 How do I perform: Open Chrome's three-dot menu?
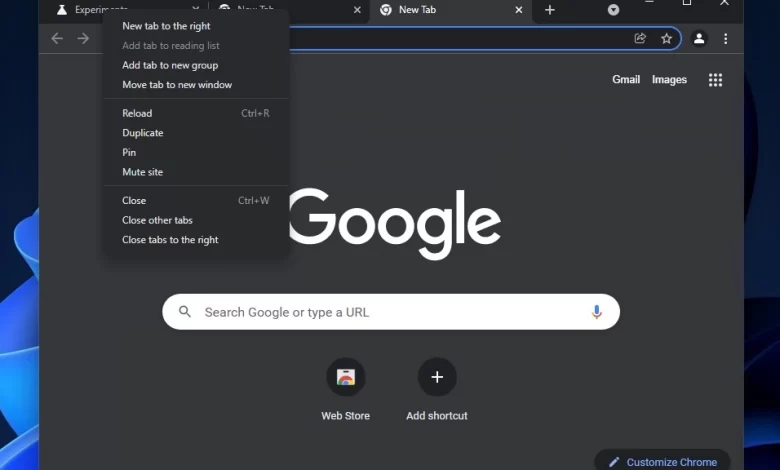pyautogui.click(x=725, y=38)
